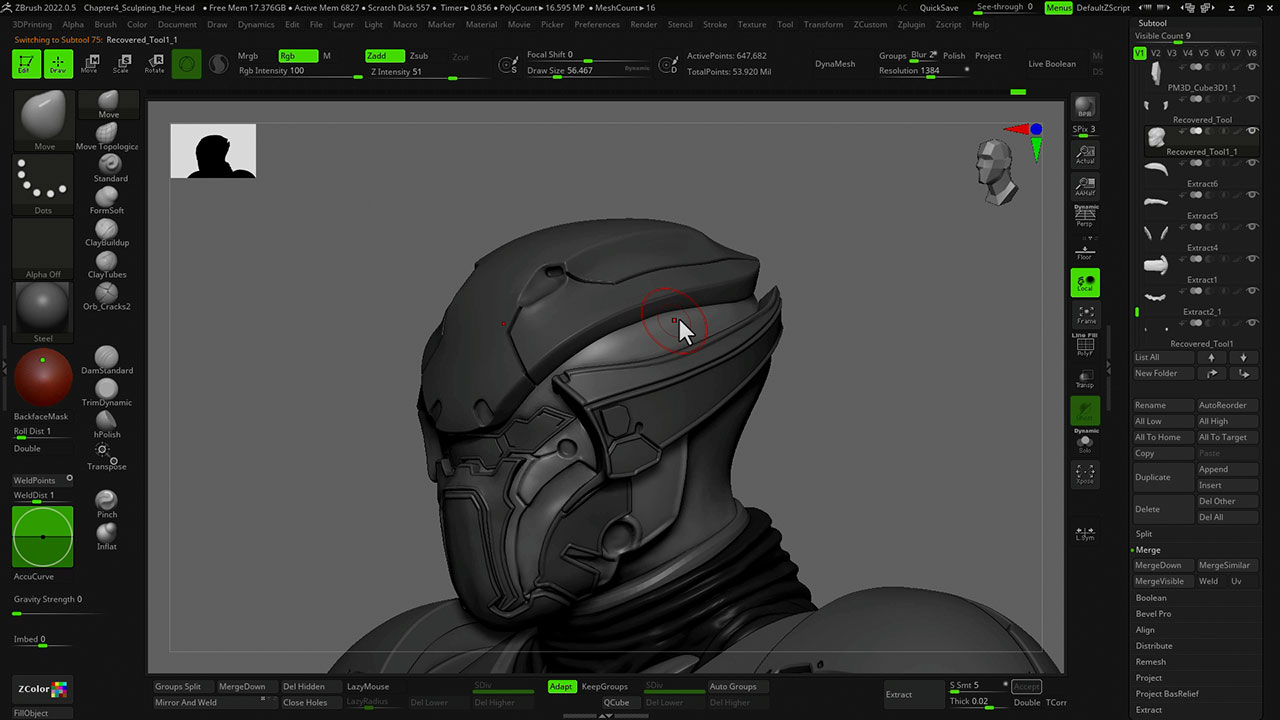Select the Inflat brush
This screenshot has height=720, width=1280.
coord(107,534)
